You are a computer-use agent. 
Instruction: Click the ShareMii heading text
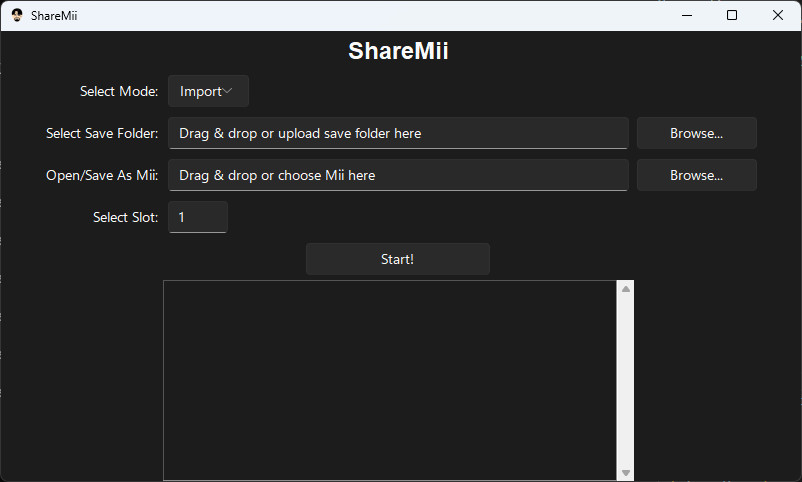[398, 51]
